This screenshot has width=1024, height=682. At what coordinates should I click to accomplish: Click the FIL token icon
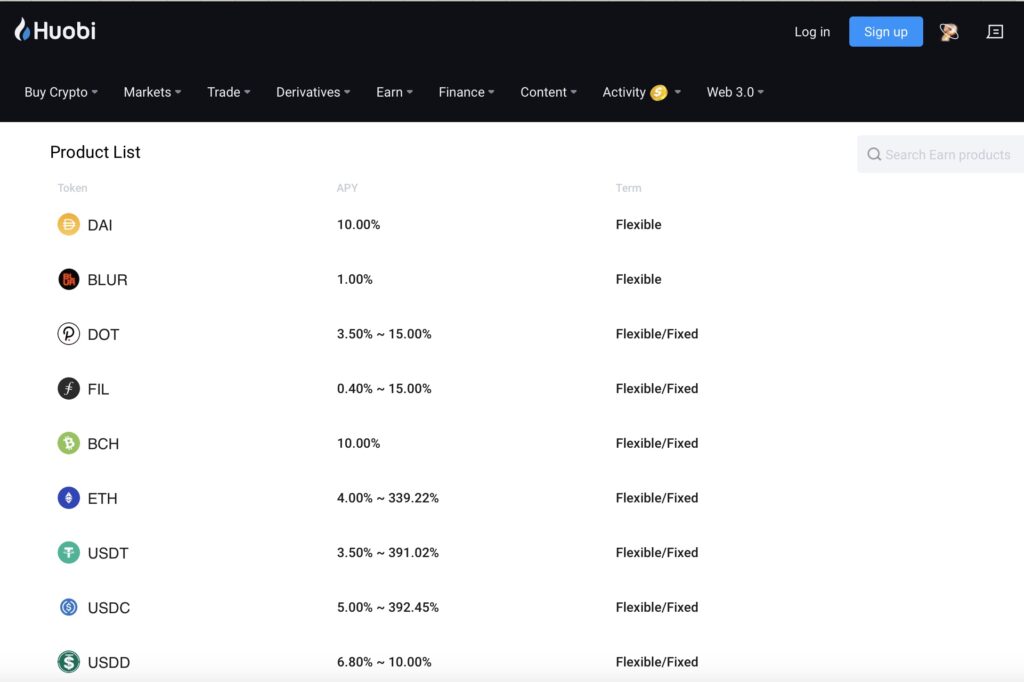click(x=69, y=388)
